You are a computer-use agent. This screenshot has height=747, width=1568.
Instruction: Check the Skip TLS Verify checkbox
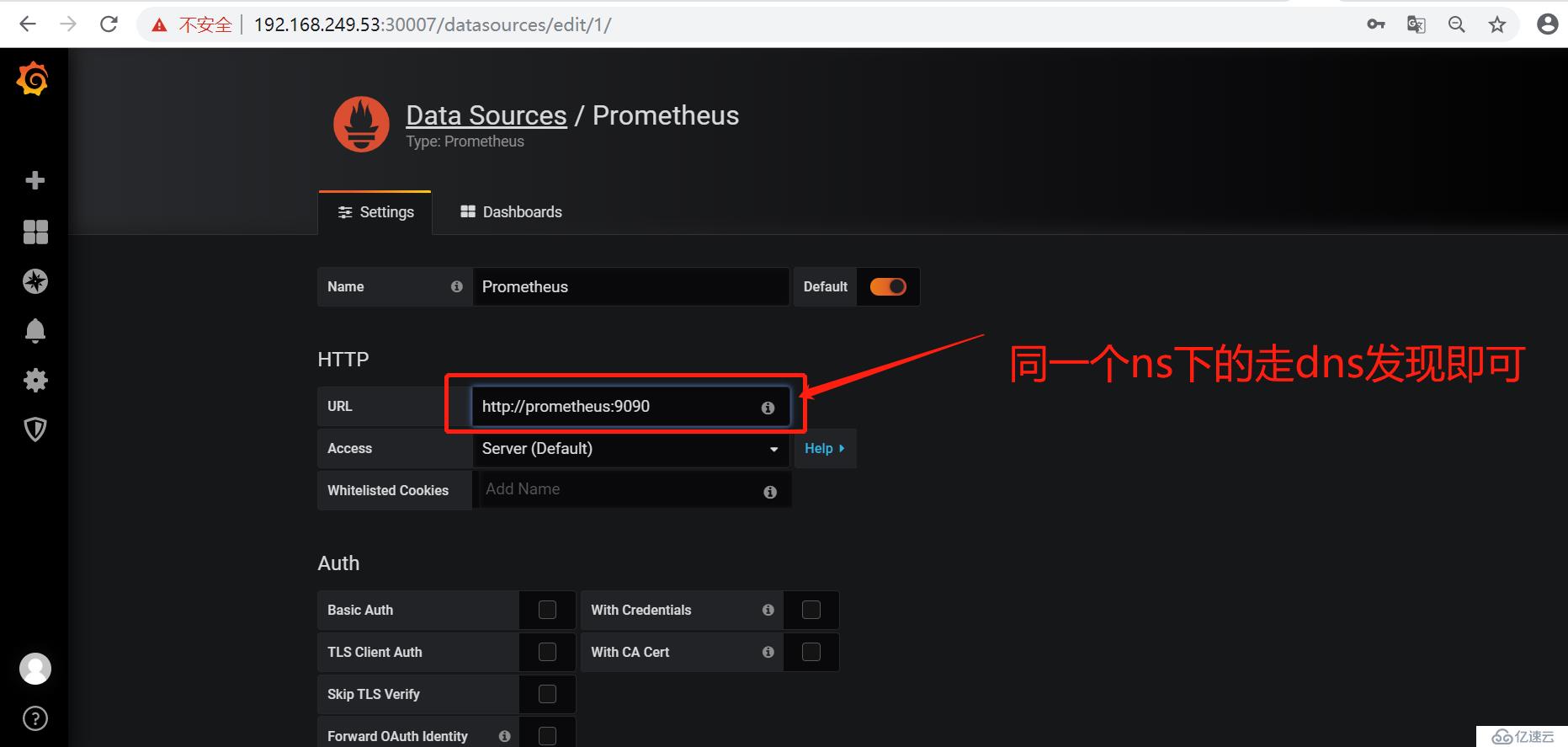tap(547, 694)
